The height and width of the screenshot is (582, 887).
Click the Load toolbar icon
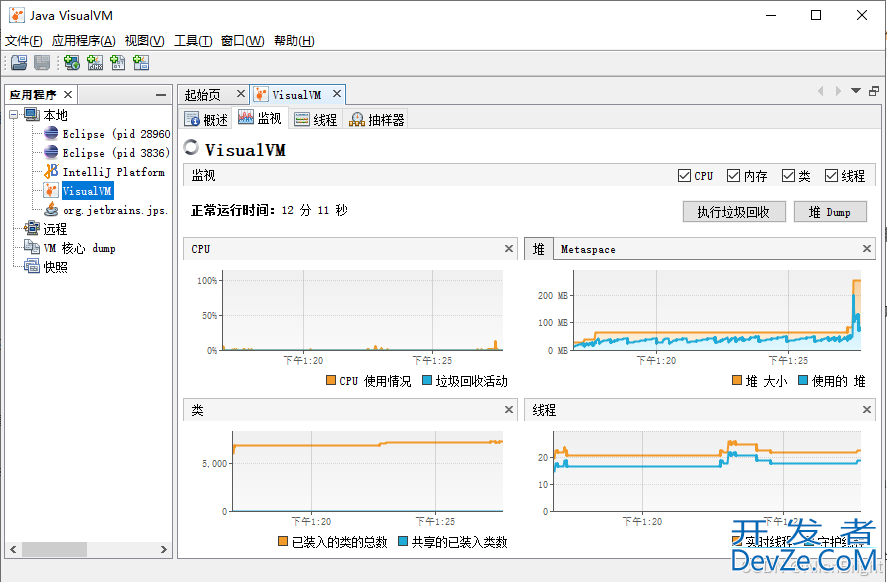tap(19, 63)
